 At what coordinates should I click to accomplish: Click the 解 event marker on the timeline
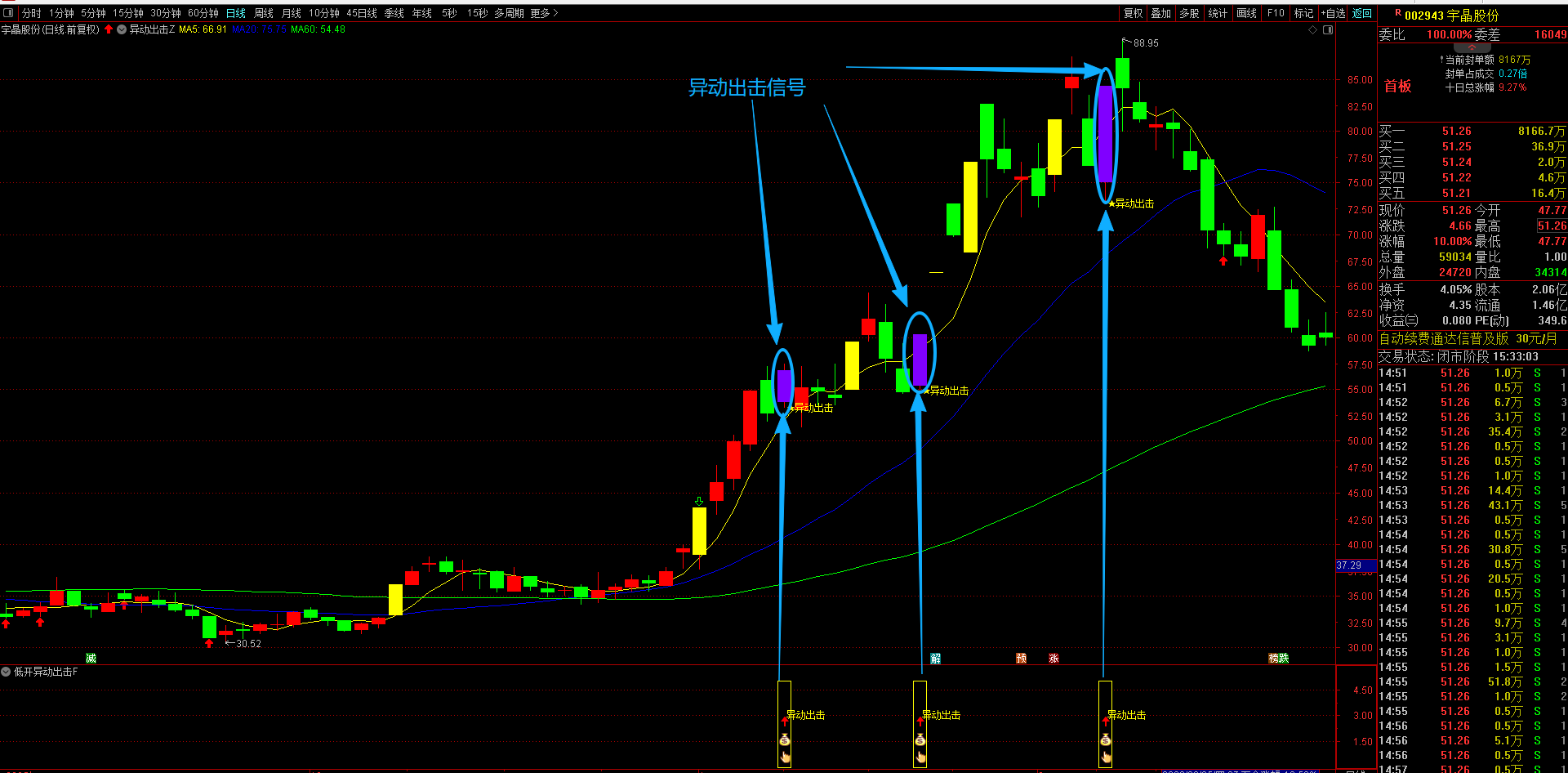click(935, 658)
